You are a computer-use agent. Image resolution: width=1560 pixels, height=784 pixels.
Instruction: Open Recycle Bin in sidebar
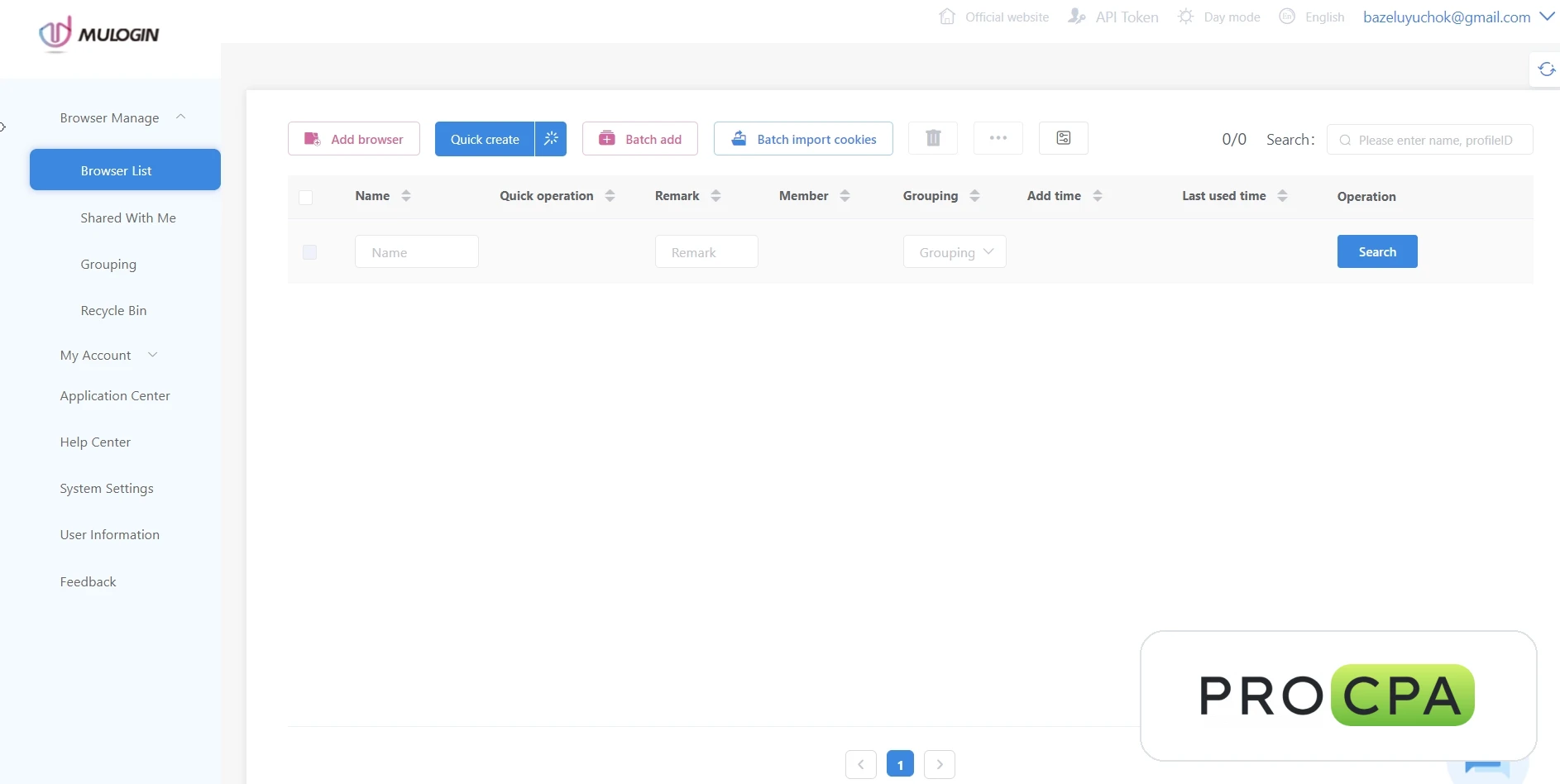click(x=113, y=310)
